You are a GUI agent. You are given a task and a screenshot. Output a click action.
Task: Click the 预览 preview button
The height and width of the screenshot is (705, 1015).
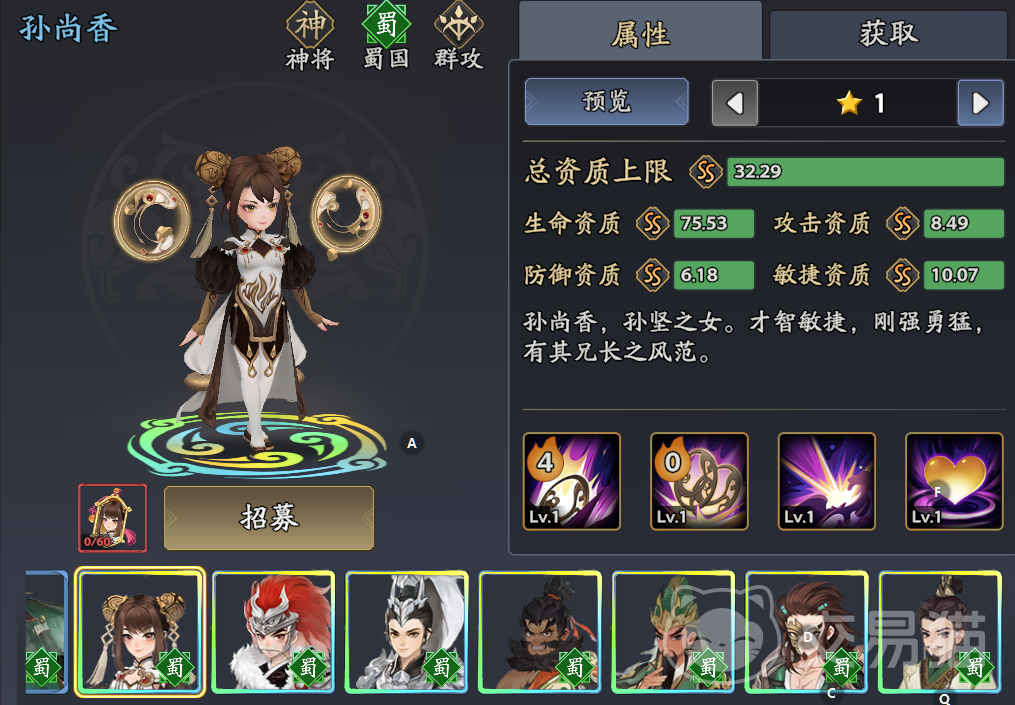[607, 102]
